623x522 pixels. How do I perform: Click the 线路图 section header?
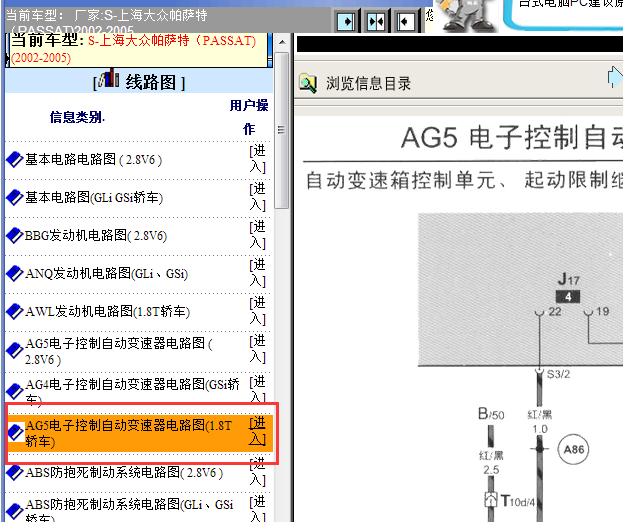[139, 82]
